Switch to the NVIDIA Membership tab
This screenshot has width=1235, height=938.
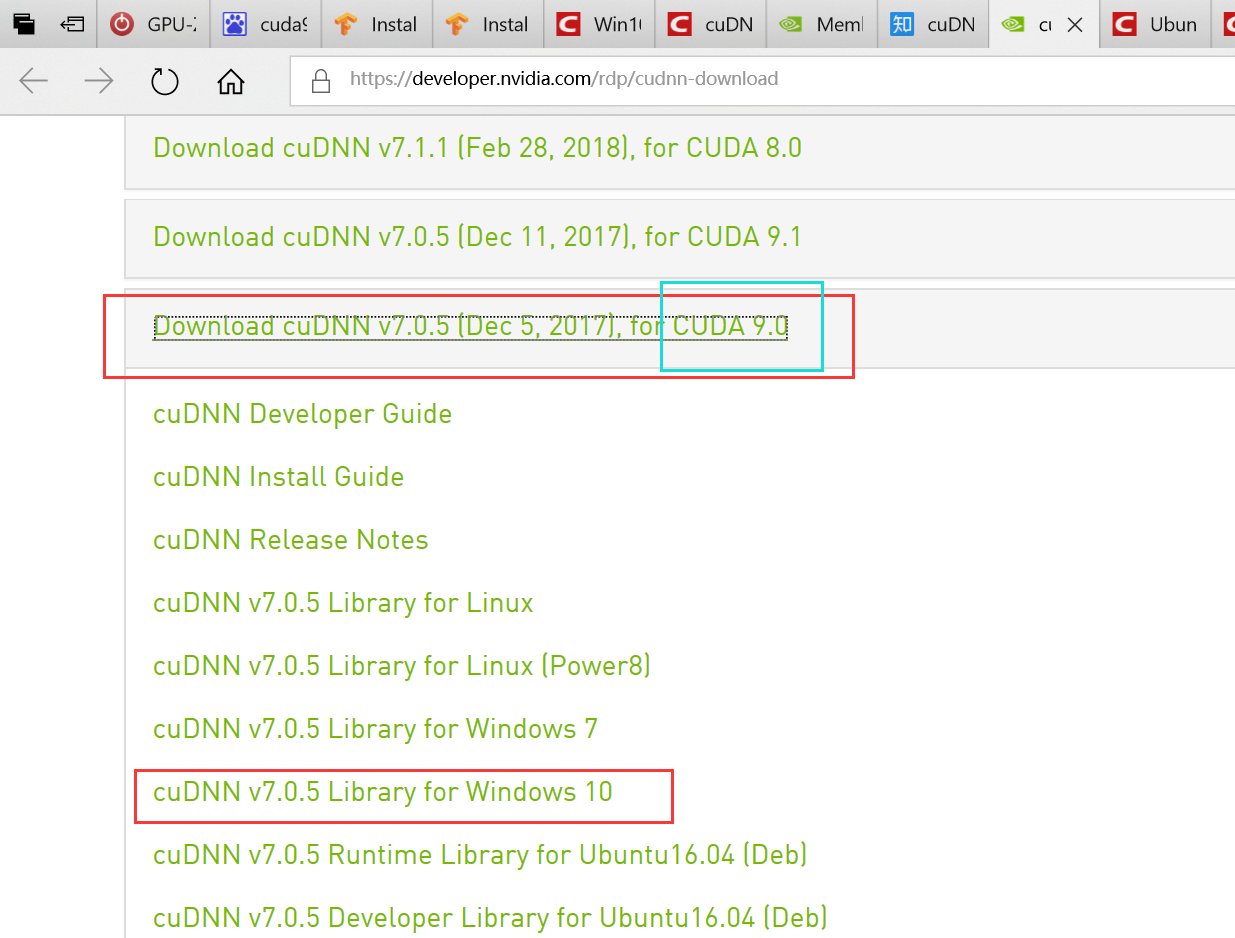coord(821,24)
